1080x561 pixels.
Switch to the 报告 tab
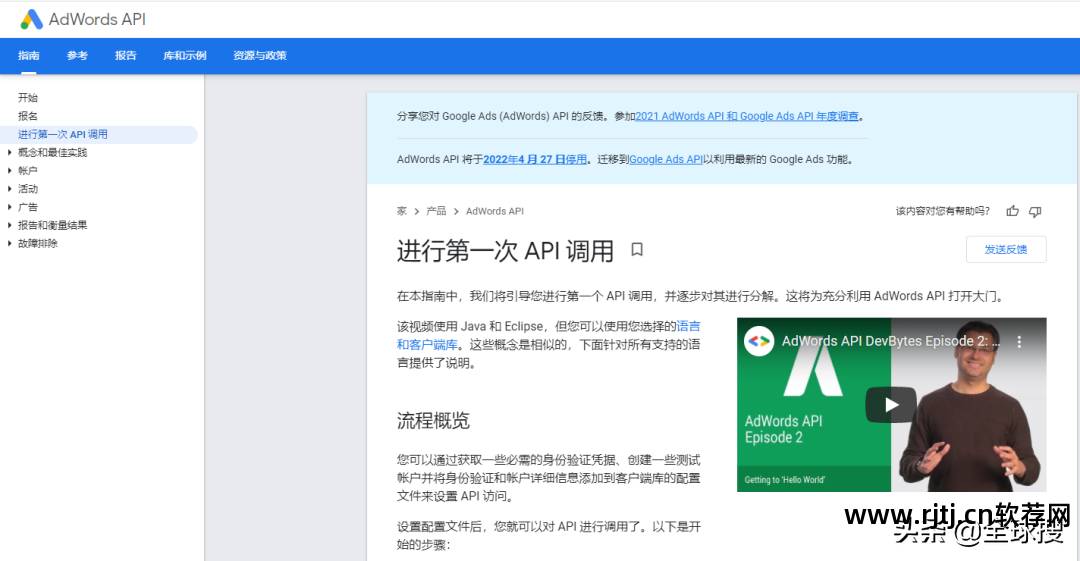coord(125,56)
